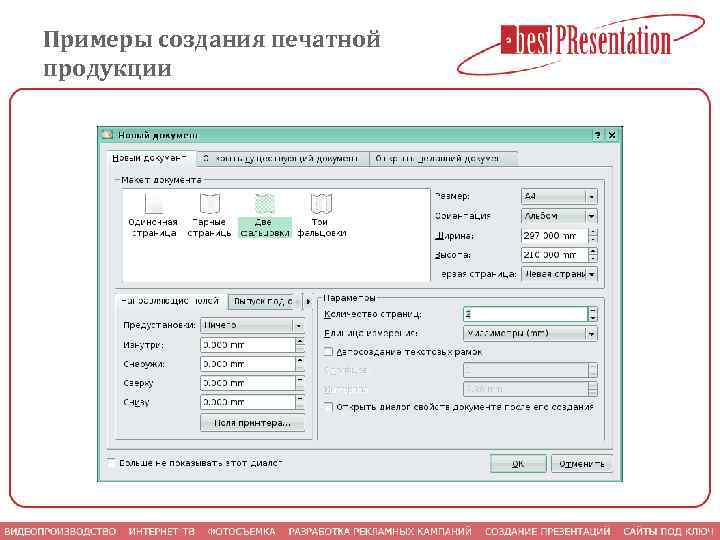Open the recent documents tab

tap(443, 159)
